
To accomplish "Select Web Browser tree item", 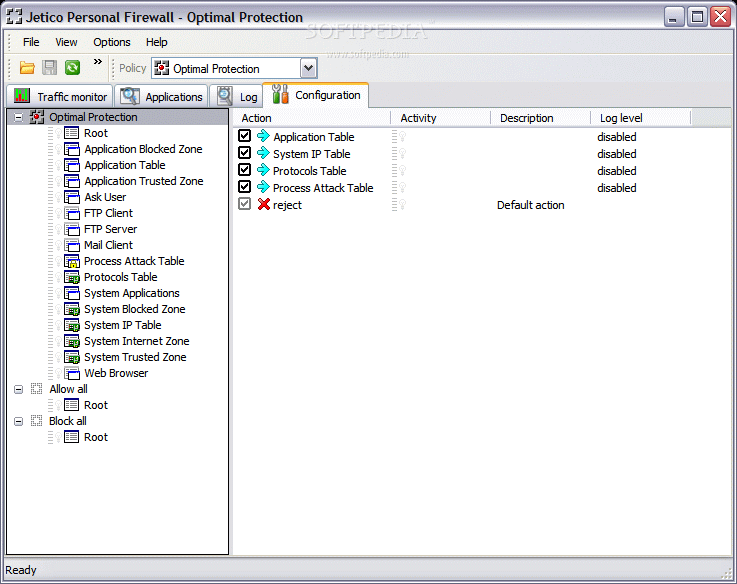I will point(116,373).
